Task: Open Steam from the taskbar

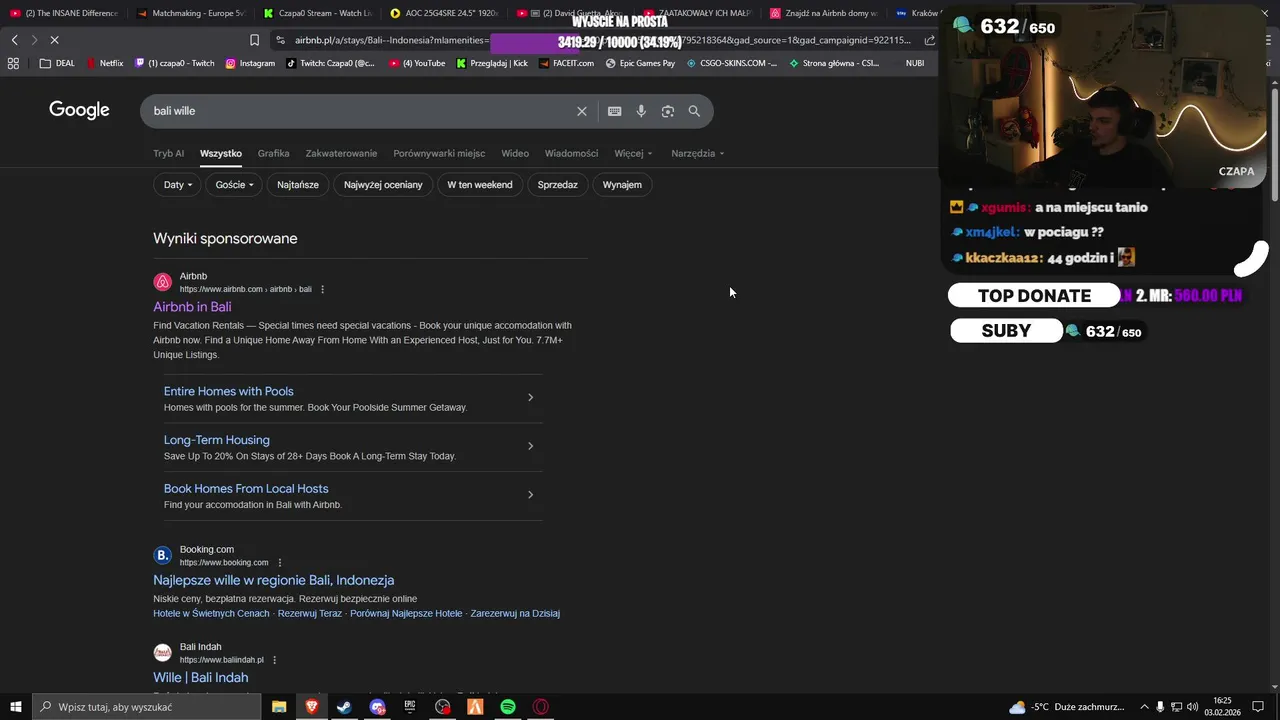Action: pyautogui.click(x=344, y=707)
